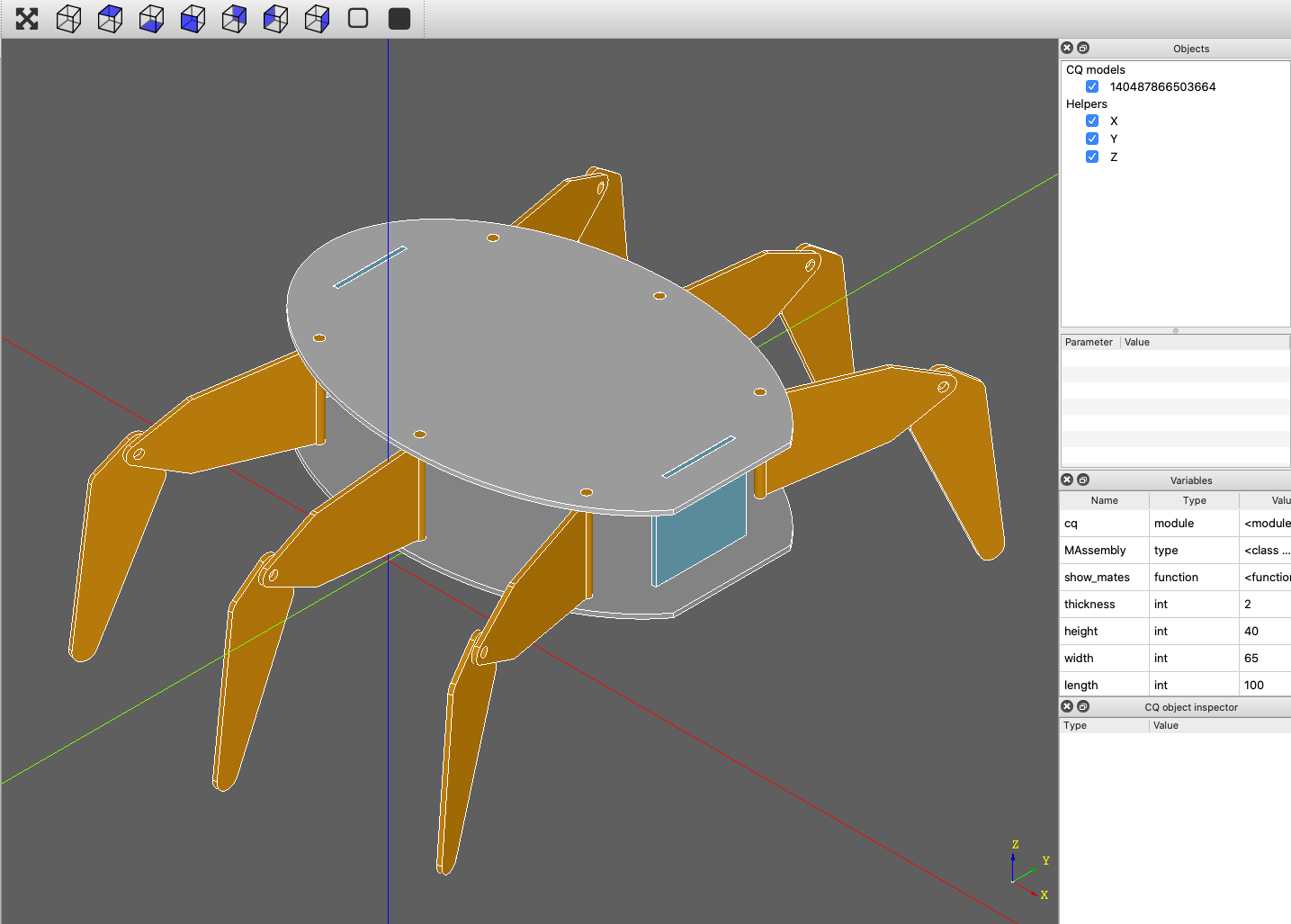1291x924 pixels.
Task: Collapse the CQ models tree group
Action: click(x=1095, y=69)
